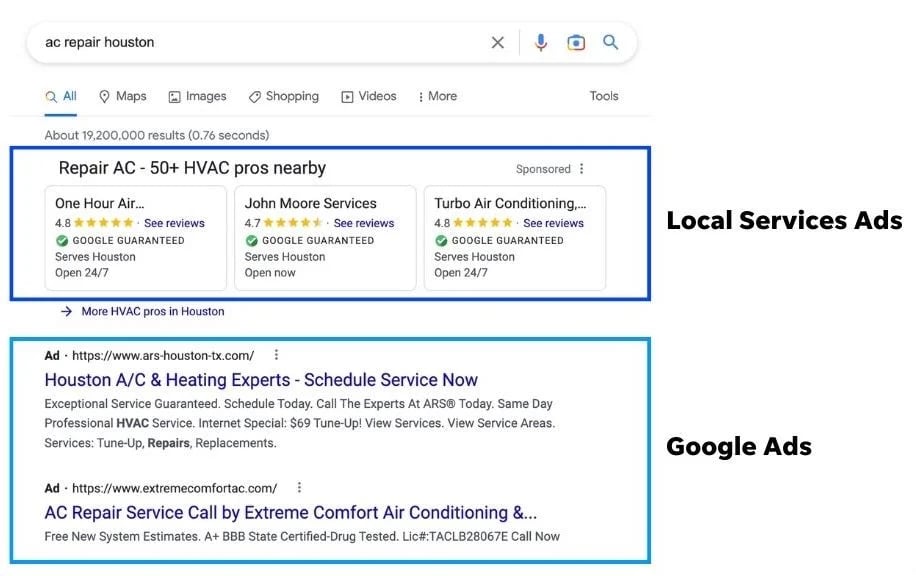This screenshot has width=916, height=576.
Task: Open the Tools menu
Action: (604, 96)
